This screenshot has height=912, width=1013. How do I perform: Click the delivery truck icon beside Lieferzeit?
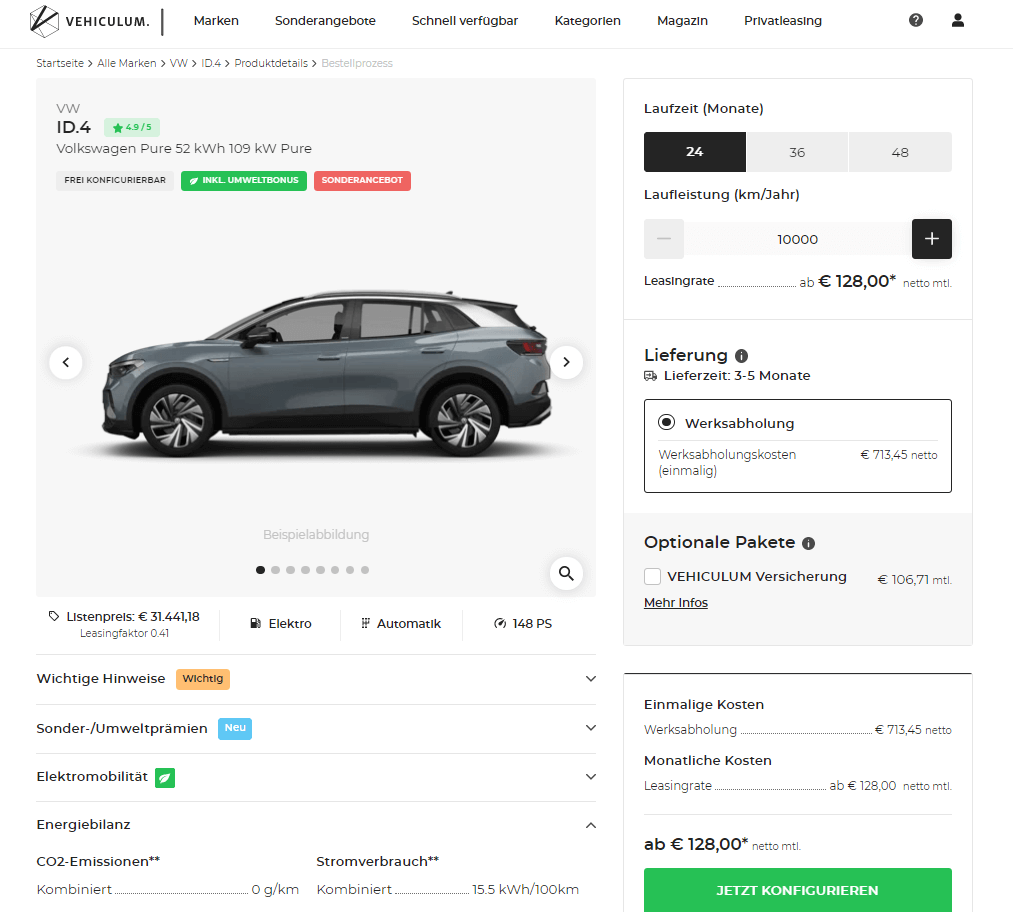click(651, 376)
